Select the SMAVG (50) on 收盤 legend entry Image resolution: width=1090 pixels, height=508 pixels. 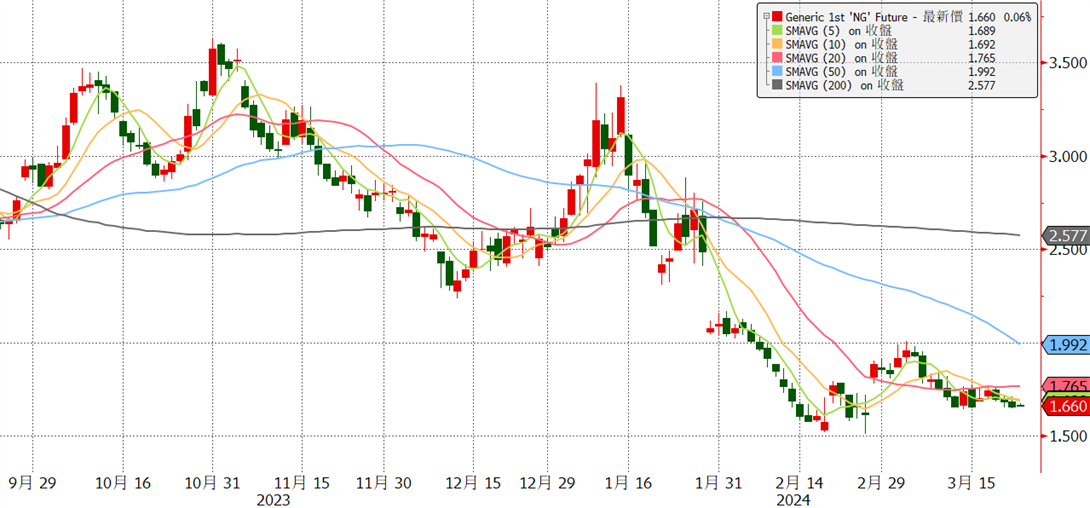click(843, 72)
